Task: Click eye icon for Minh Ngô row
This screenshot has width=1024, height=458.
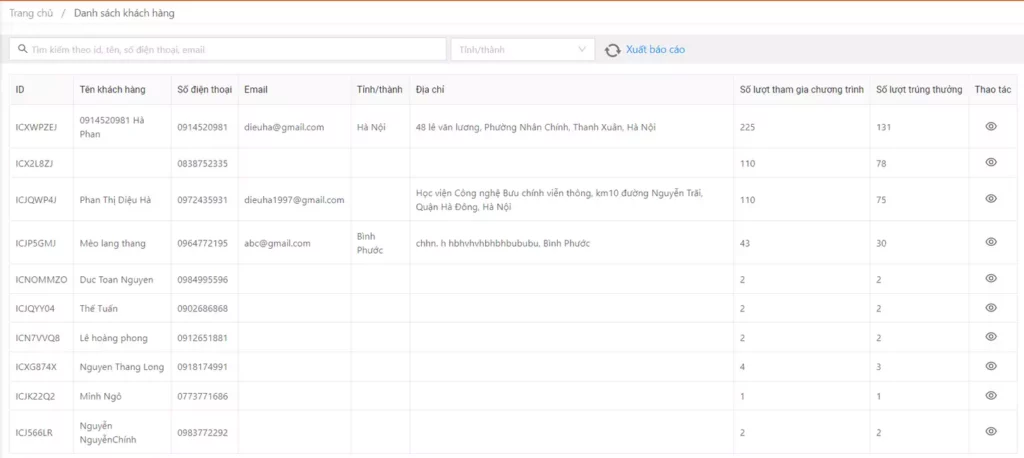Action: click(x=991, y=396)
